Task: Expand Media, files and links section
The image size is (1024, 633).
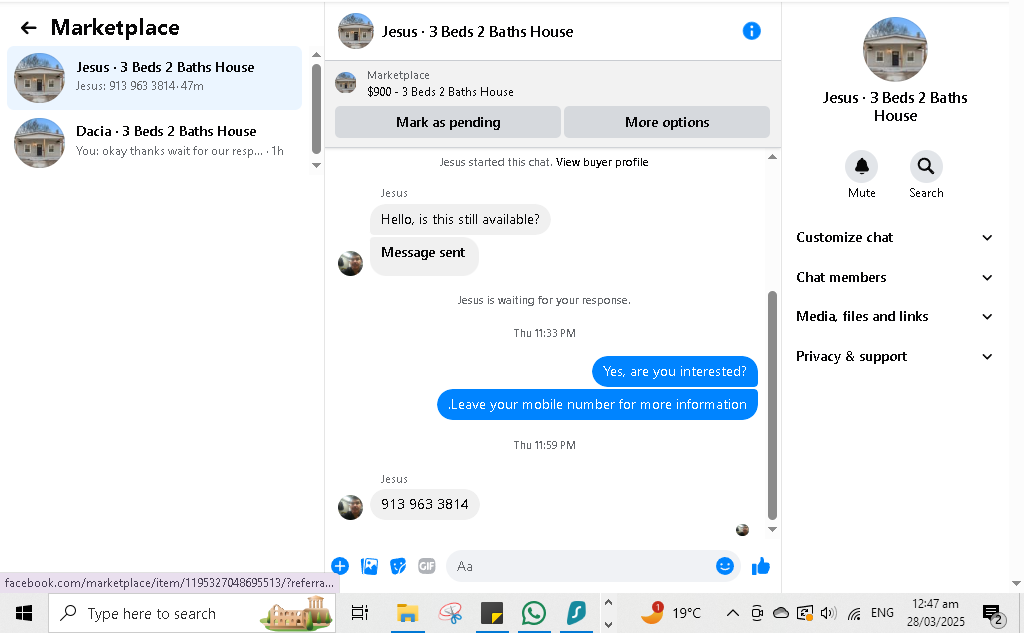Action: pos(894,316)
